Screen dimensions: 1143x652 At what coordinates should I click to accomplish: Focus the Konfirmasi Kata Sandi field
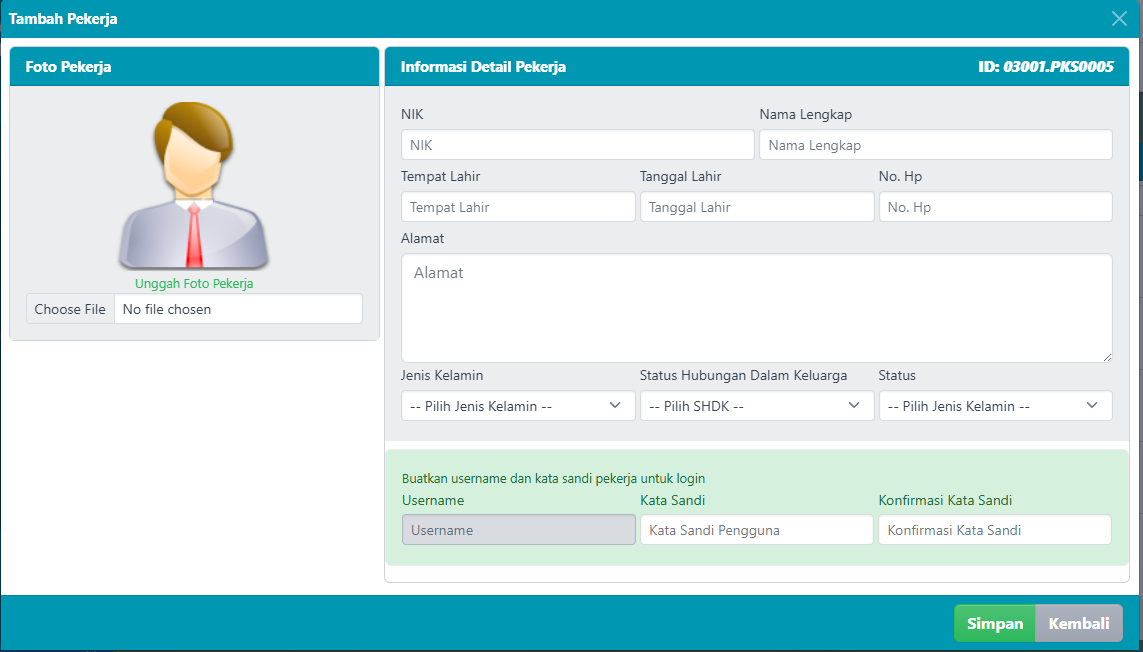tap(995, 530)
